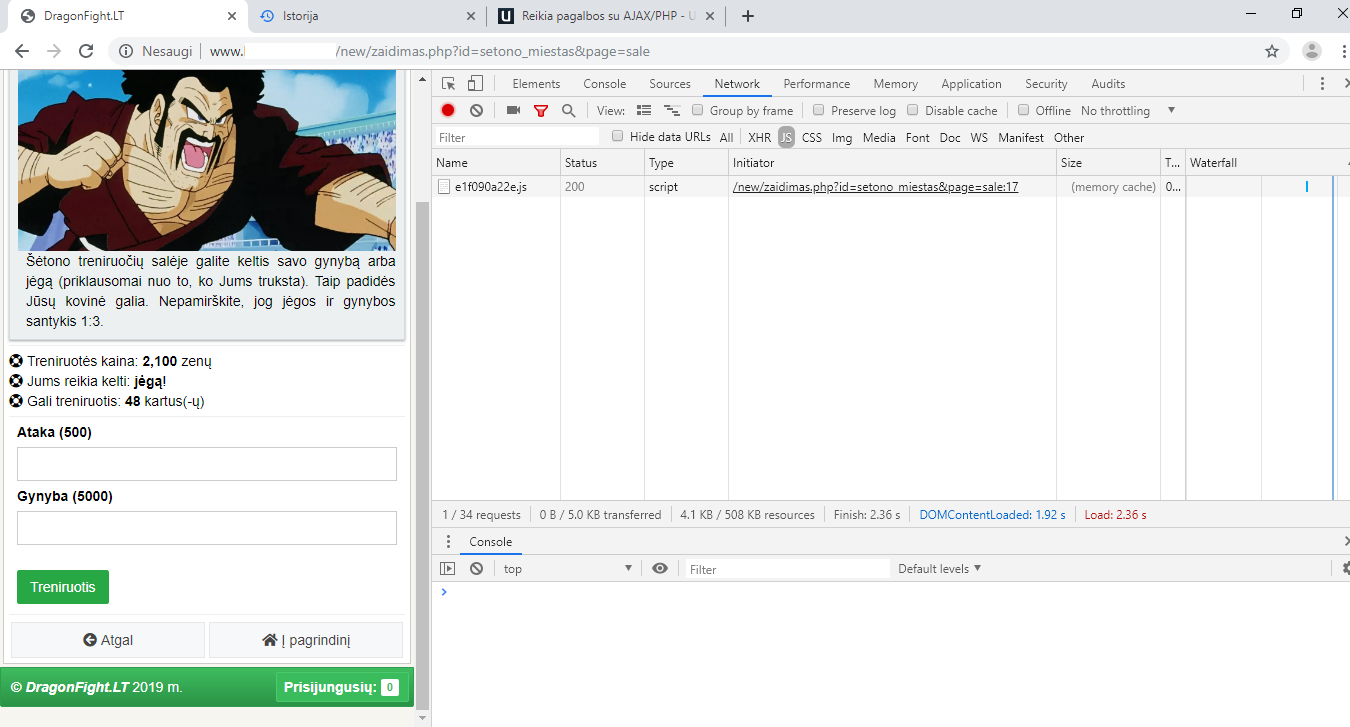The width and height of the screenshot is (1350, 727).
Task: Select the XHR filter type
Action: [x=760, y=138]
